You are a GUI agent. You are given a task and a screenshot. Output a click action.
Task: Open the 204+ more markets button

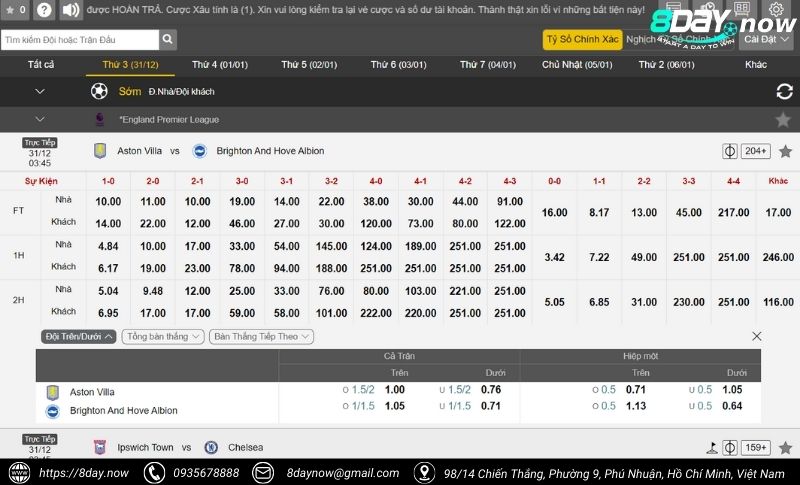pyautogui.click(x=756, y=151)
